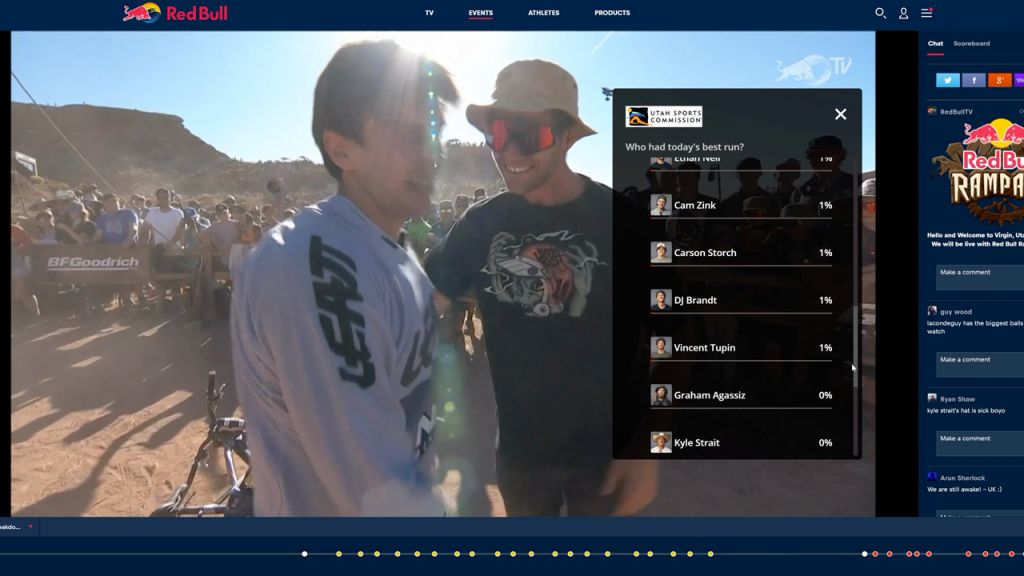The image size is (1024, 576).
Task: Jump to the last yellow timeline marker
Action: (x=711, y=554)
